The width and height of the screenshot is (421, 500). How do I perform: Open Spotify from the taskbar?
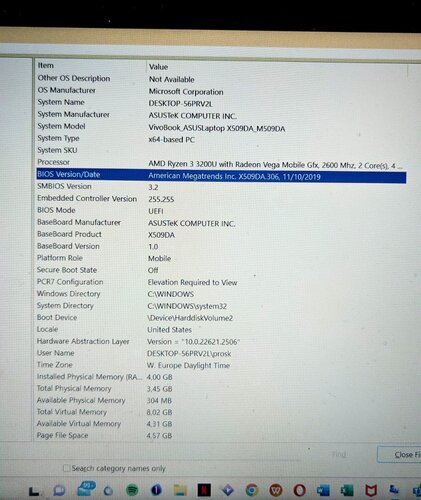click(x=132, y=490)
